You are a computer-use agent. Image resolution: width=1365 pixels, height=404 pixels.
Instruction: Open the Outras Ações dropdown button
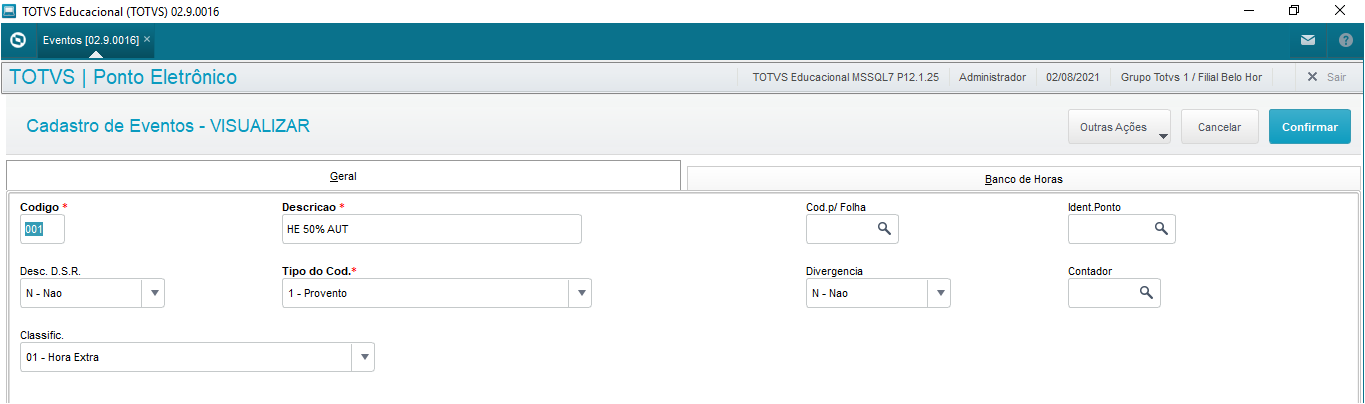1120,127
